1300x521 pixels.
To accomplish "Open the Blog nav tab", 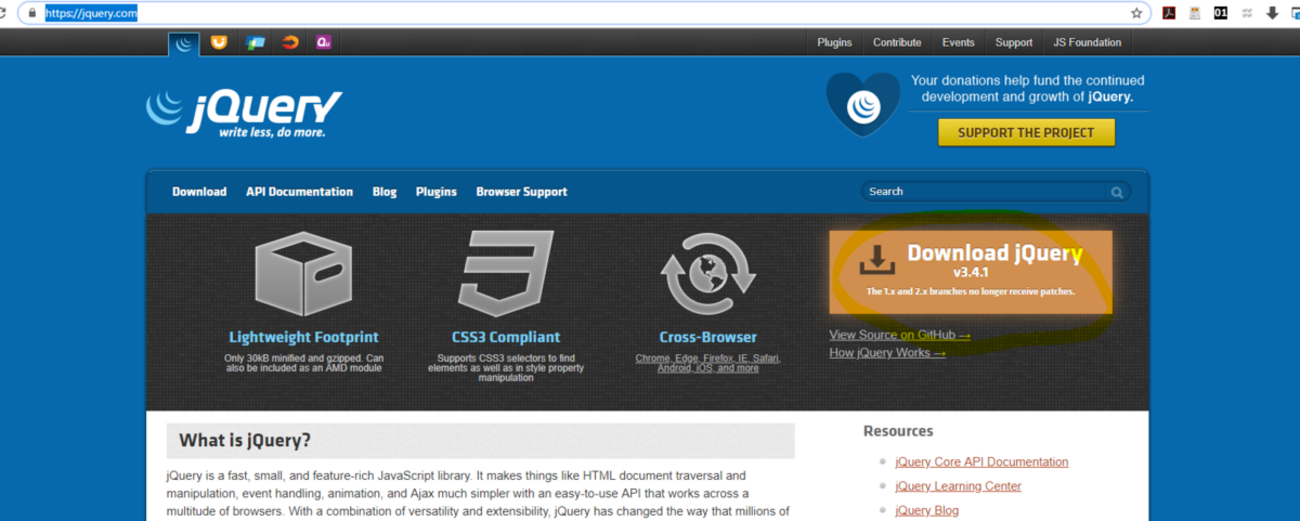I will point(384,192).
